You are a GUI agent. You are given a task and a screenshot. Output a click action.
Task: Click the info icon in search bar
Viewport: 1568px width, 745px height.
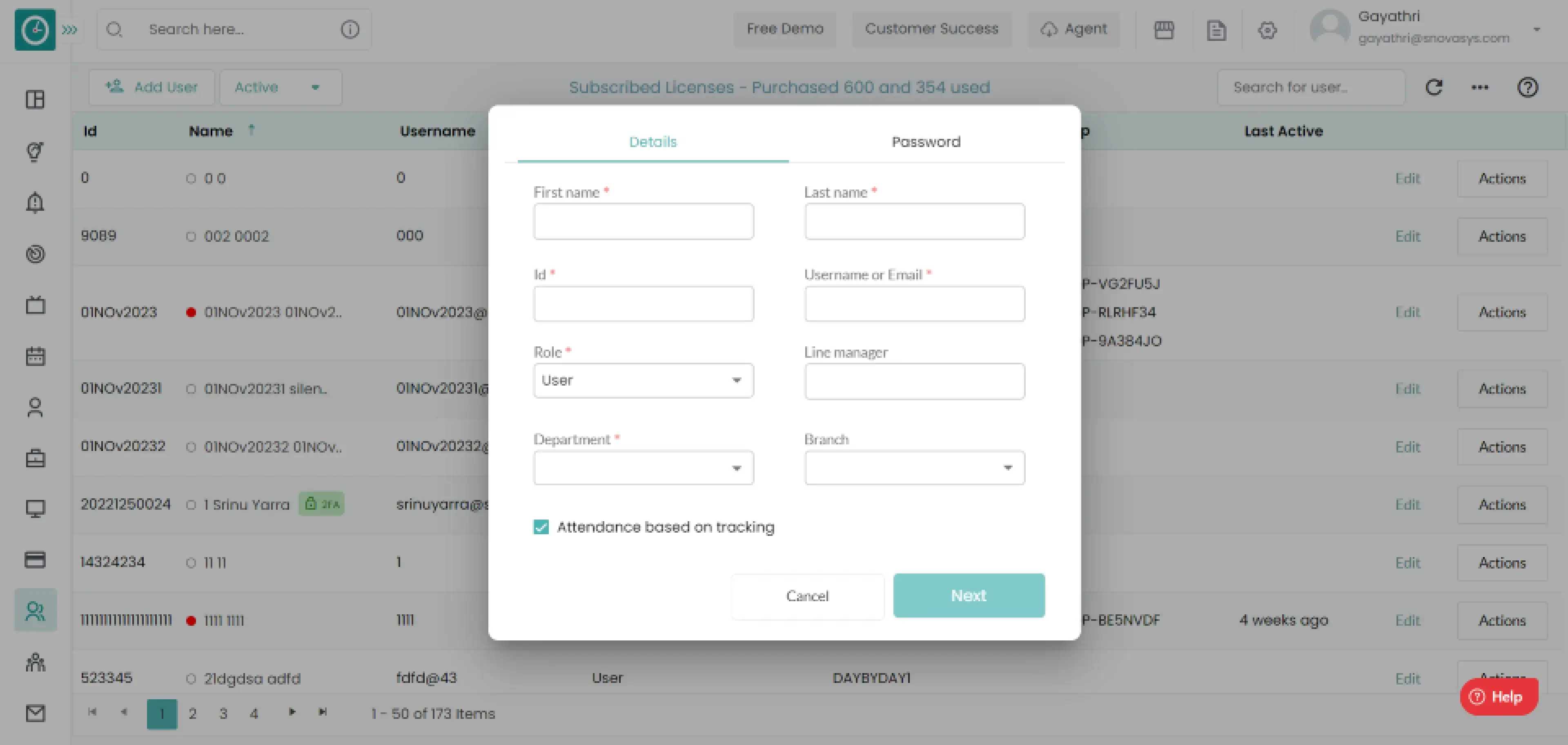point(350,29)
